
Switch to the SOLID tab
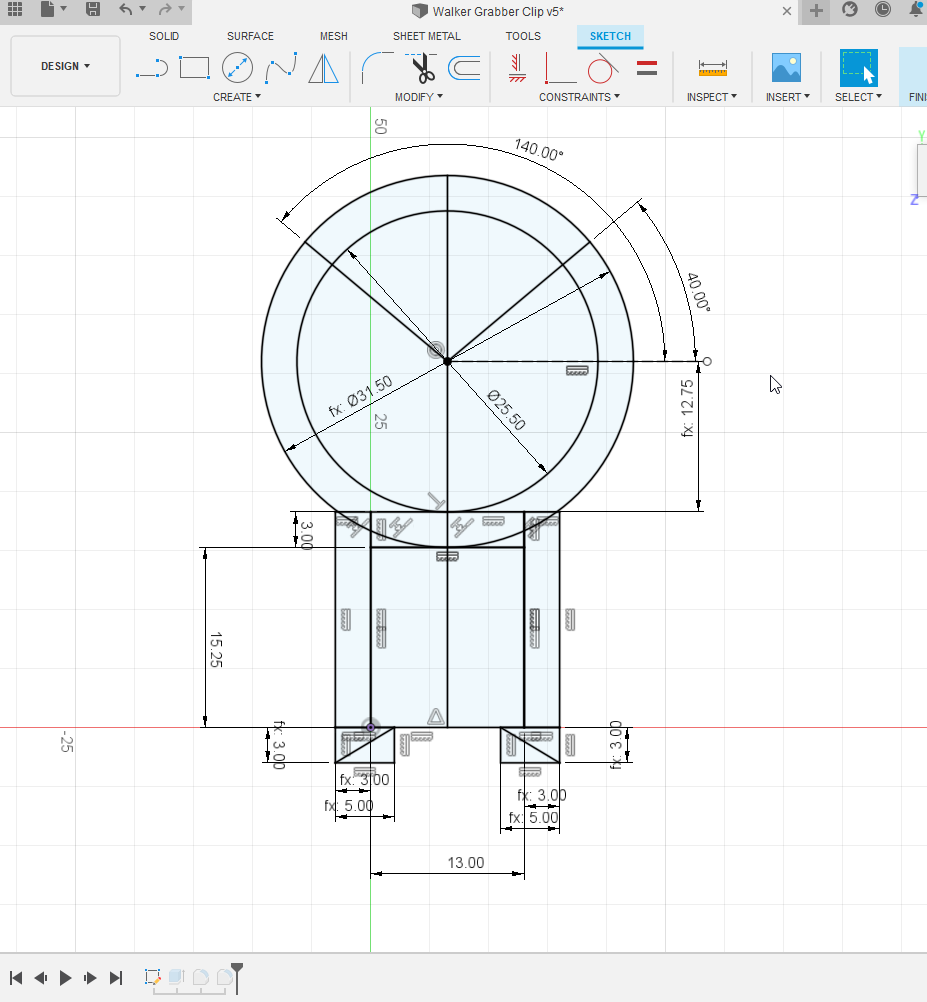pos(164,36)
